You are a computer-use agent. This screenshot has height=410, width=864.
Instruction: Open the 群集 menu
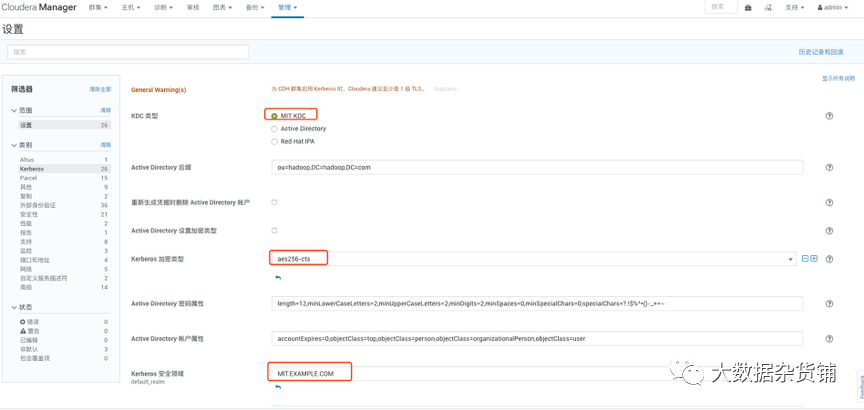[x=98, y=8]
